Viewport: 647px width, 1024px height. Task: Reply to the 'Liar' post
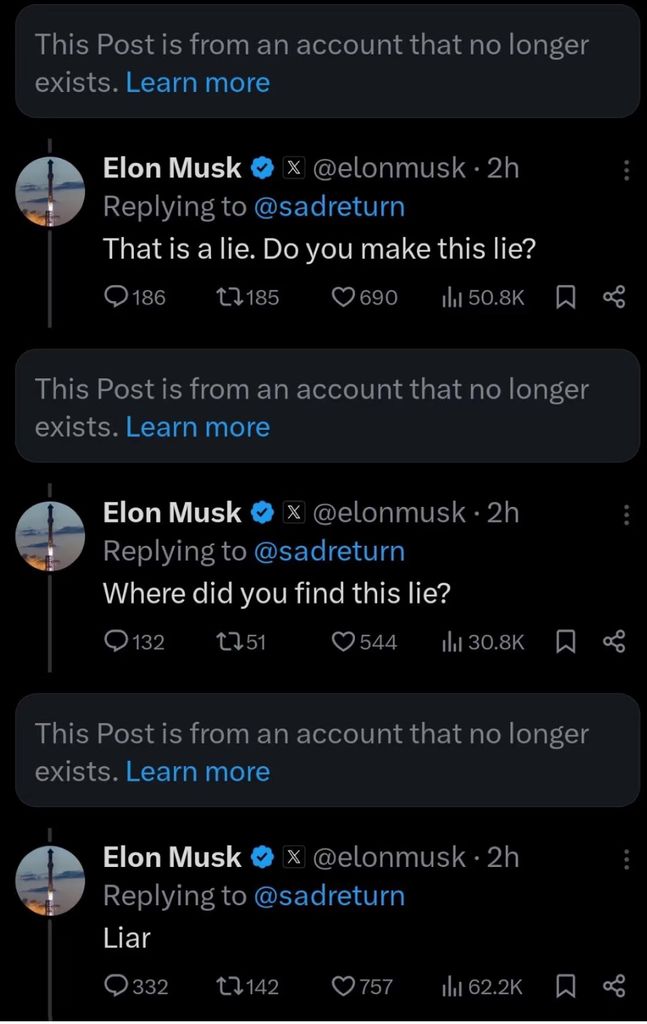[x=118, y=987]
